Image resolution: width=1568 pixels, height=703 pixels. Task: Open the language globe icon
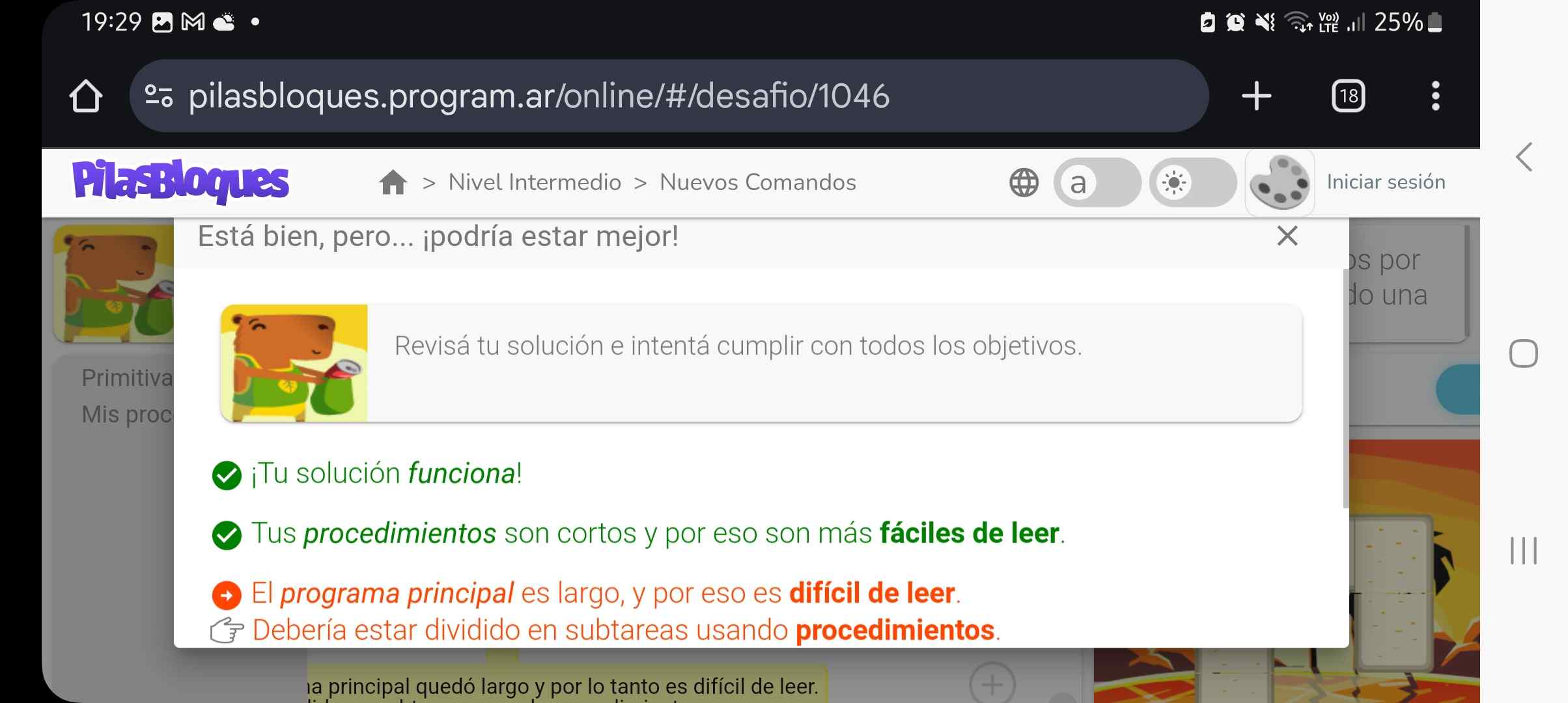(1024, 182)
